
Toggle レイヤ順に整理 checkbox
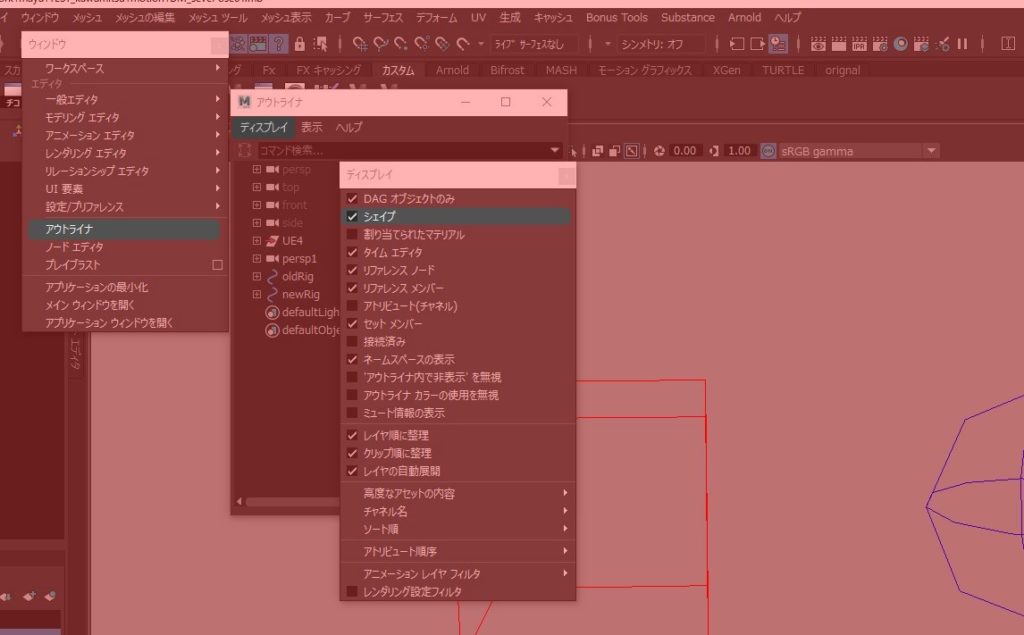352,435
